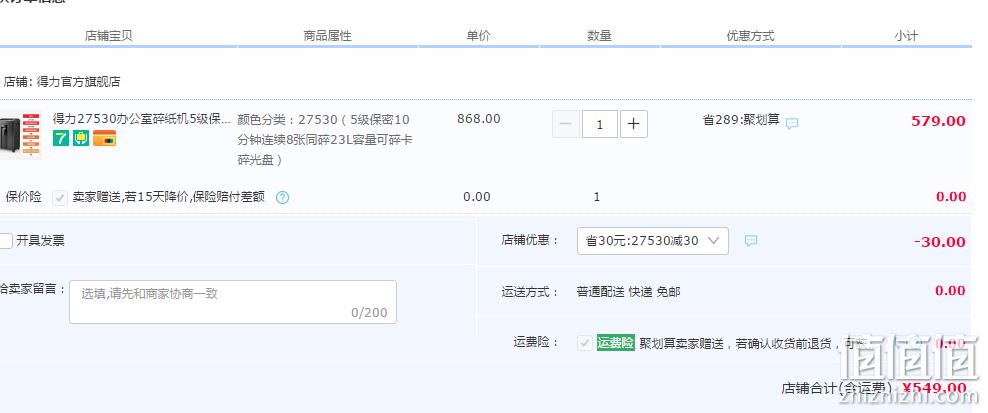Toggle the 运费险 shipping insurance checkbox
Viewport: 988px width, 413px height.
pyautogui.click(x=585, y=343)
